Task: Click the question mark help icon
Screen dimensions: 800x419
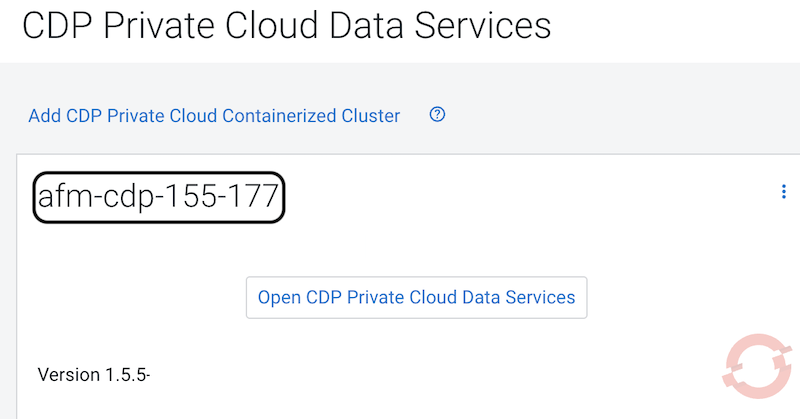Action: 437,115
